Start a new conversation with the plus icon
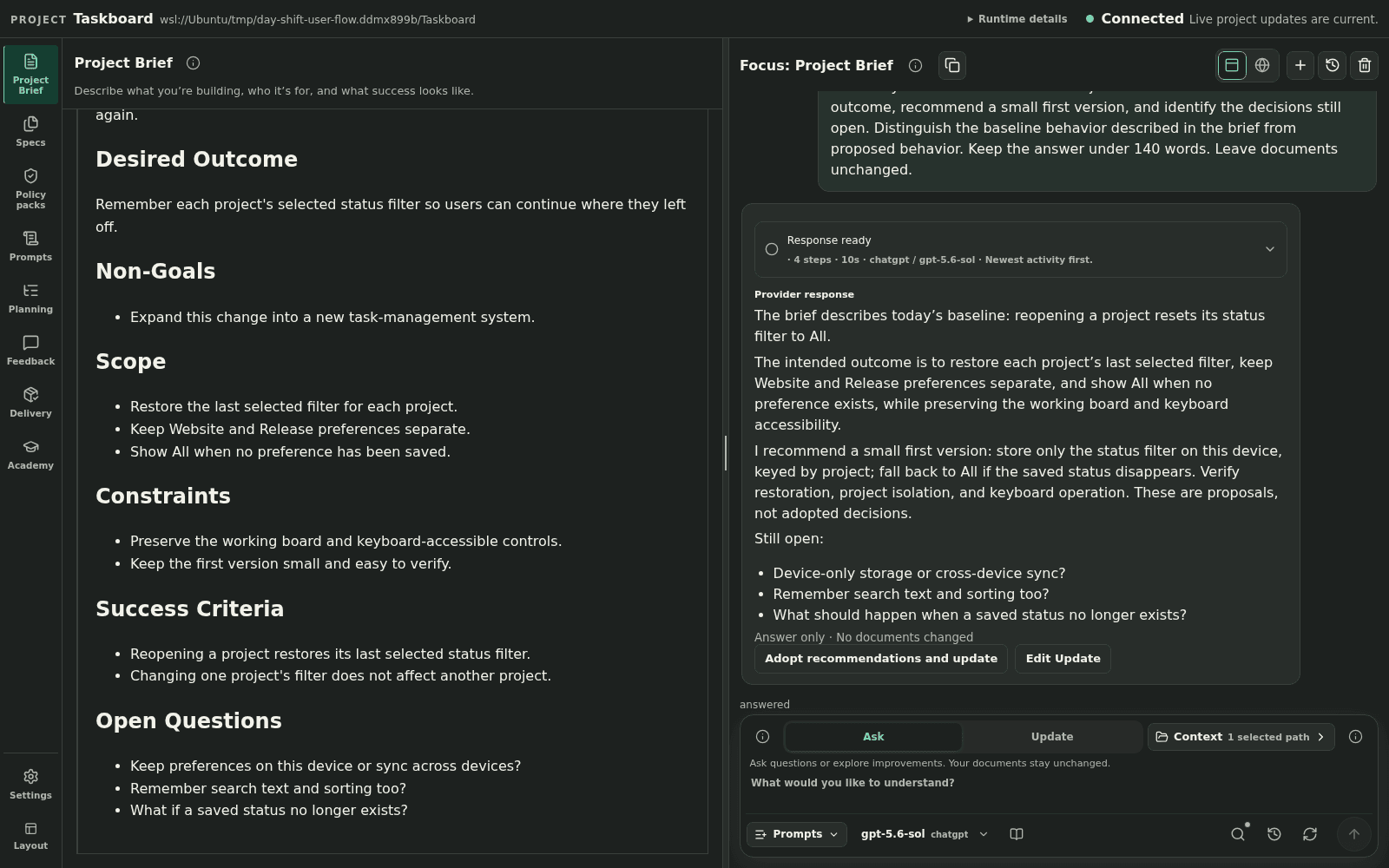The image size is (1389, 868). (1300, 65)
